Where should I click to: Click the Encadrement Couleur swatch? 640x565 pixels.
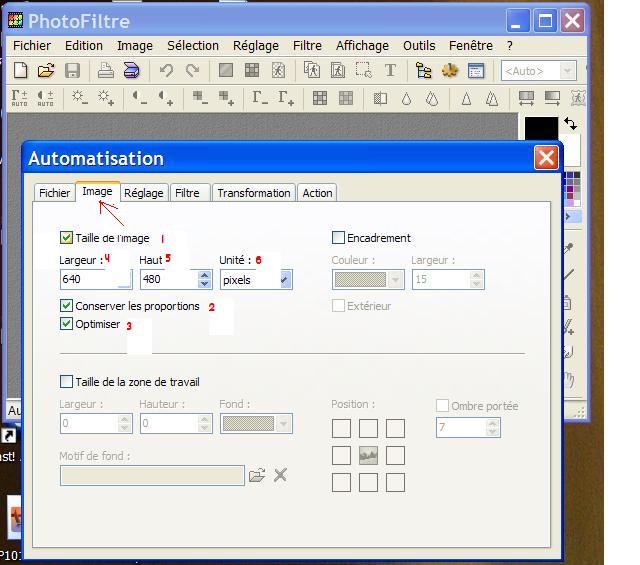point(360,280)
